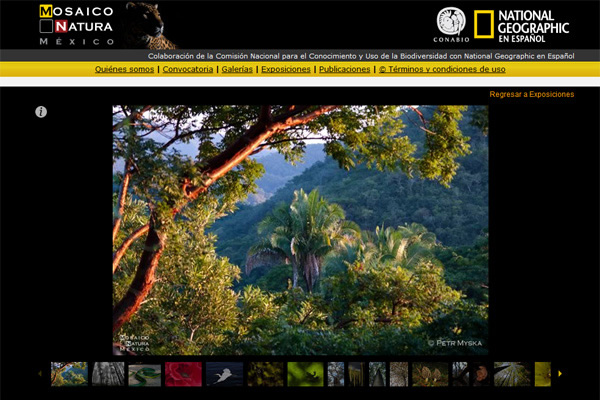Click the main jungle landscape photo

300,229
